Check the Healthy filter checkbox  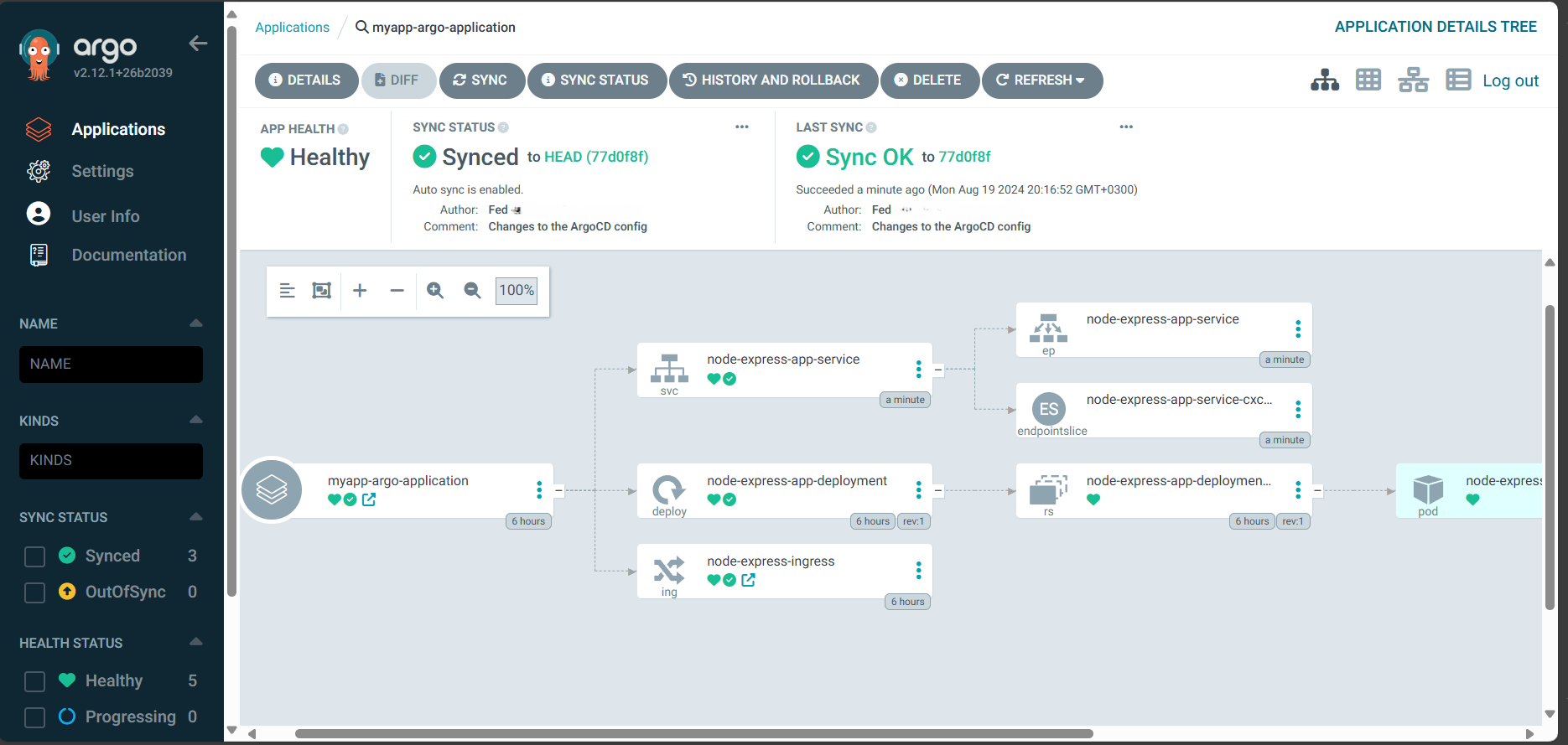[x=34, y=681]
